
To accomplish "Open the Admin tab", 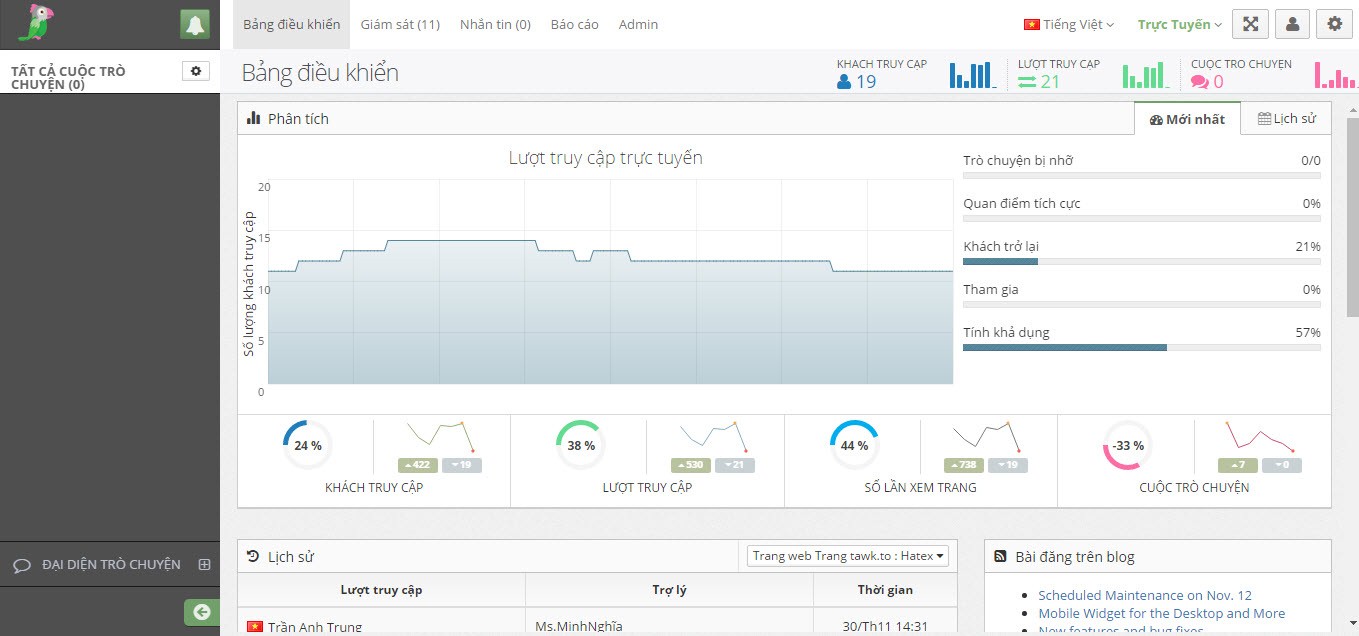I will click(x=638, y=24).
